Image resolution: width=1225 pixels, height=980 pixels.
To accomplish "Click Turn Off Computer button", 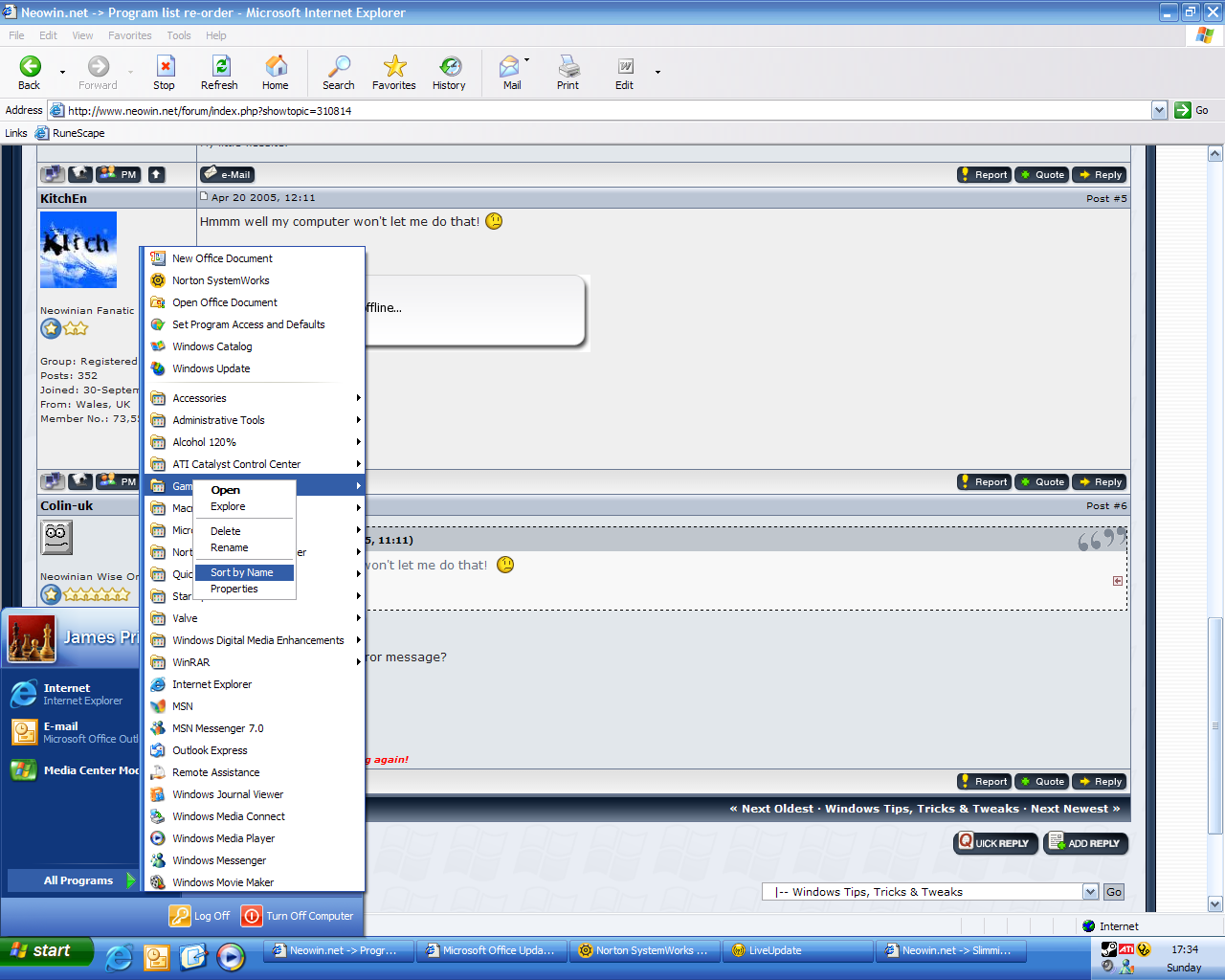I will [x=298, y=916].
